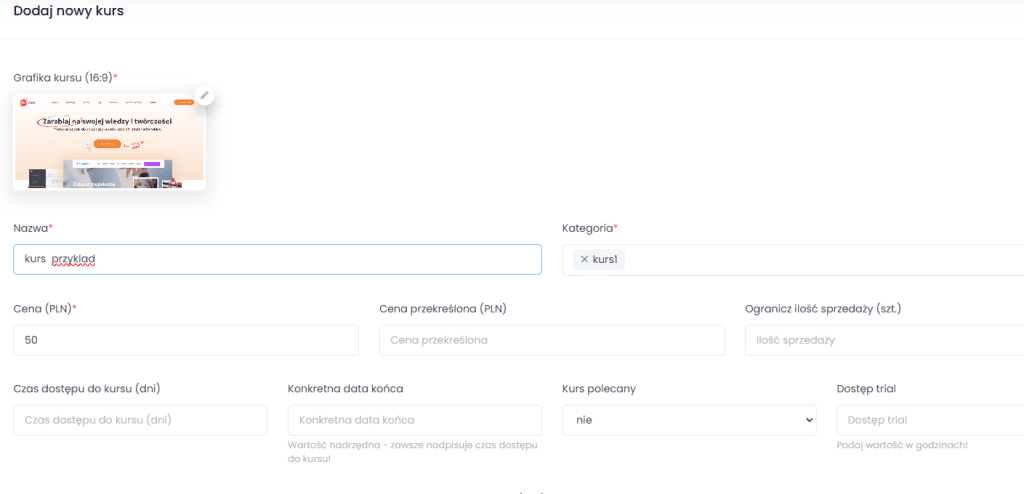
Task: Remove the kurs1 category tag
Action: (584, 260)
